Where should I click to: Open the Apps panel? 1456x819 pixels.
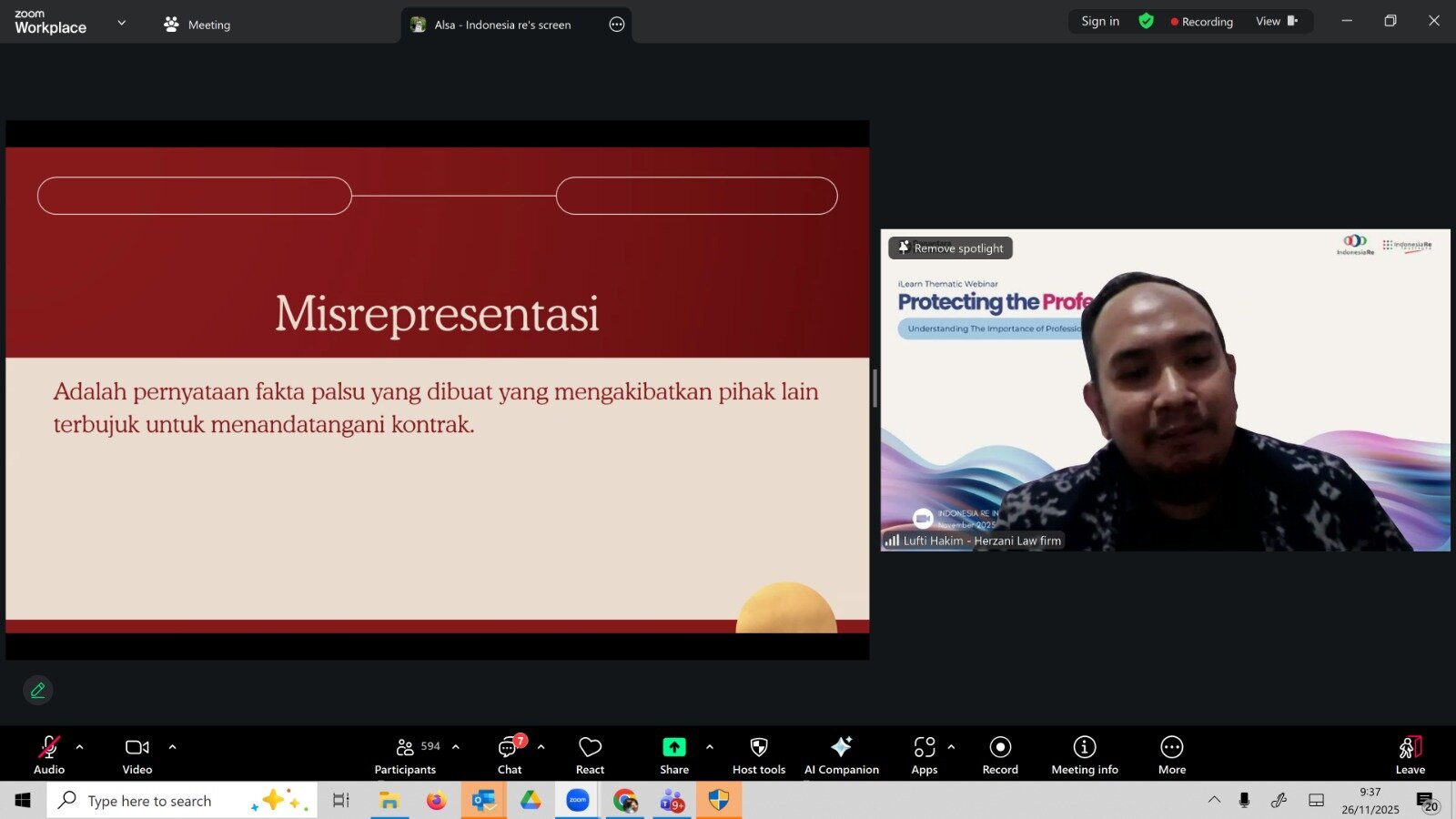pyautogui.click(x=924, y=754)
